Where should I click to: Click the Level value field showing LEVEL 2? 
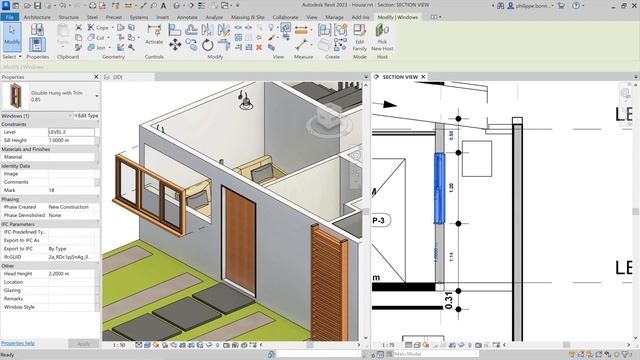[71, 132]
